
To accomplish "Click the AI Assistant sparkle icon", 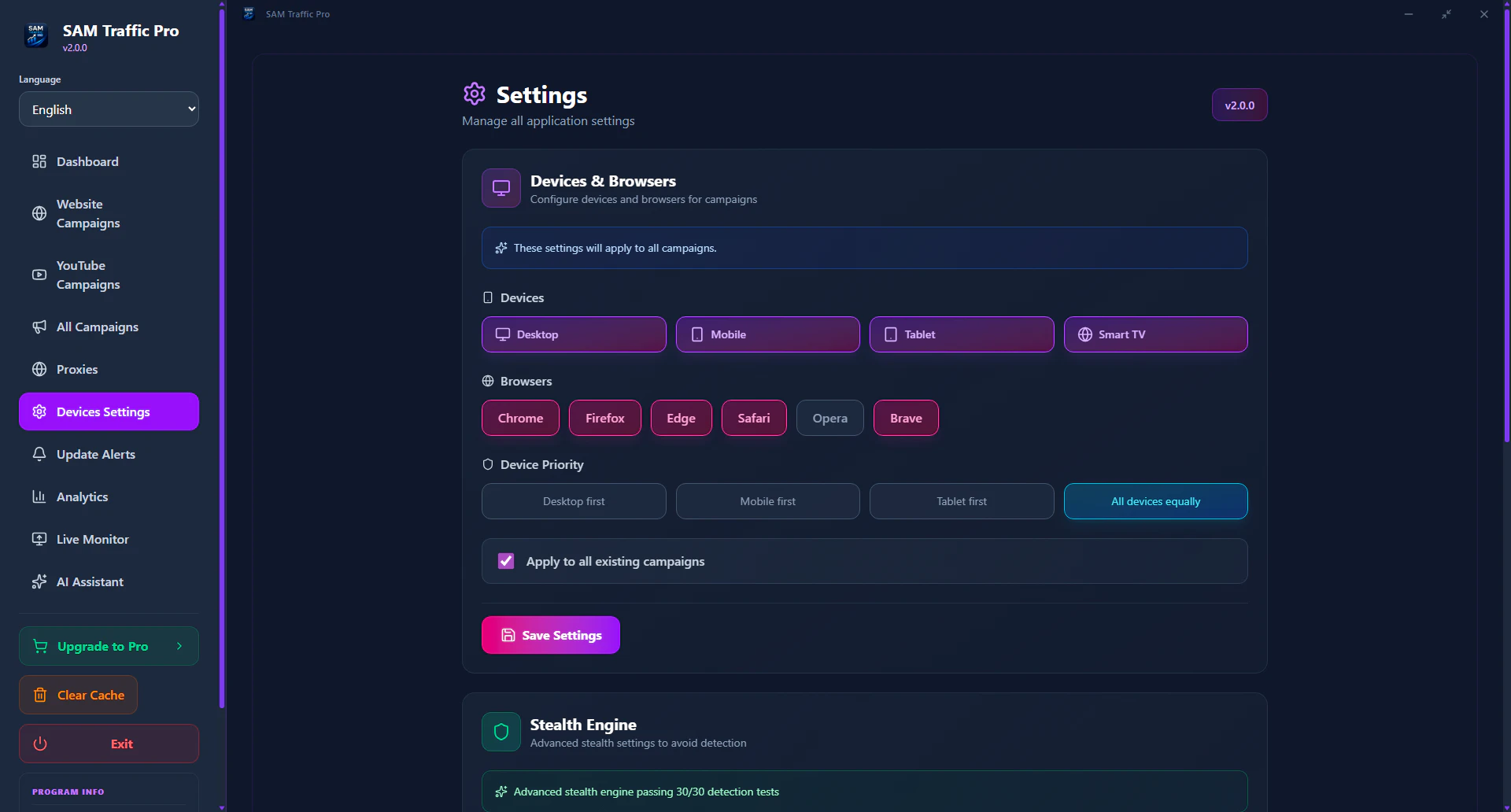I will tap(39, 581).
